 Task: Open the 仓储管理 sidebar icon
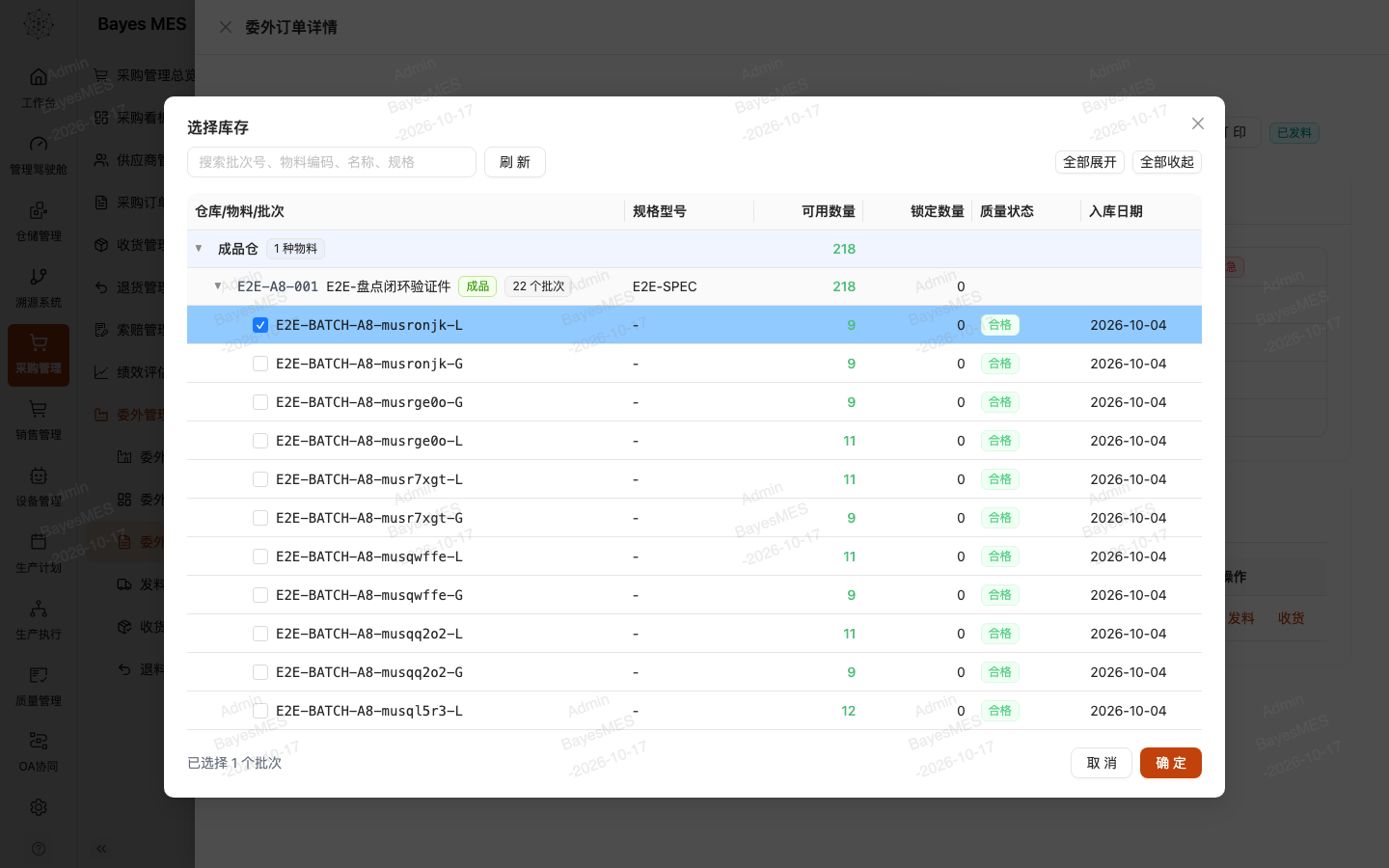39,210
